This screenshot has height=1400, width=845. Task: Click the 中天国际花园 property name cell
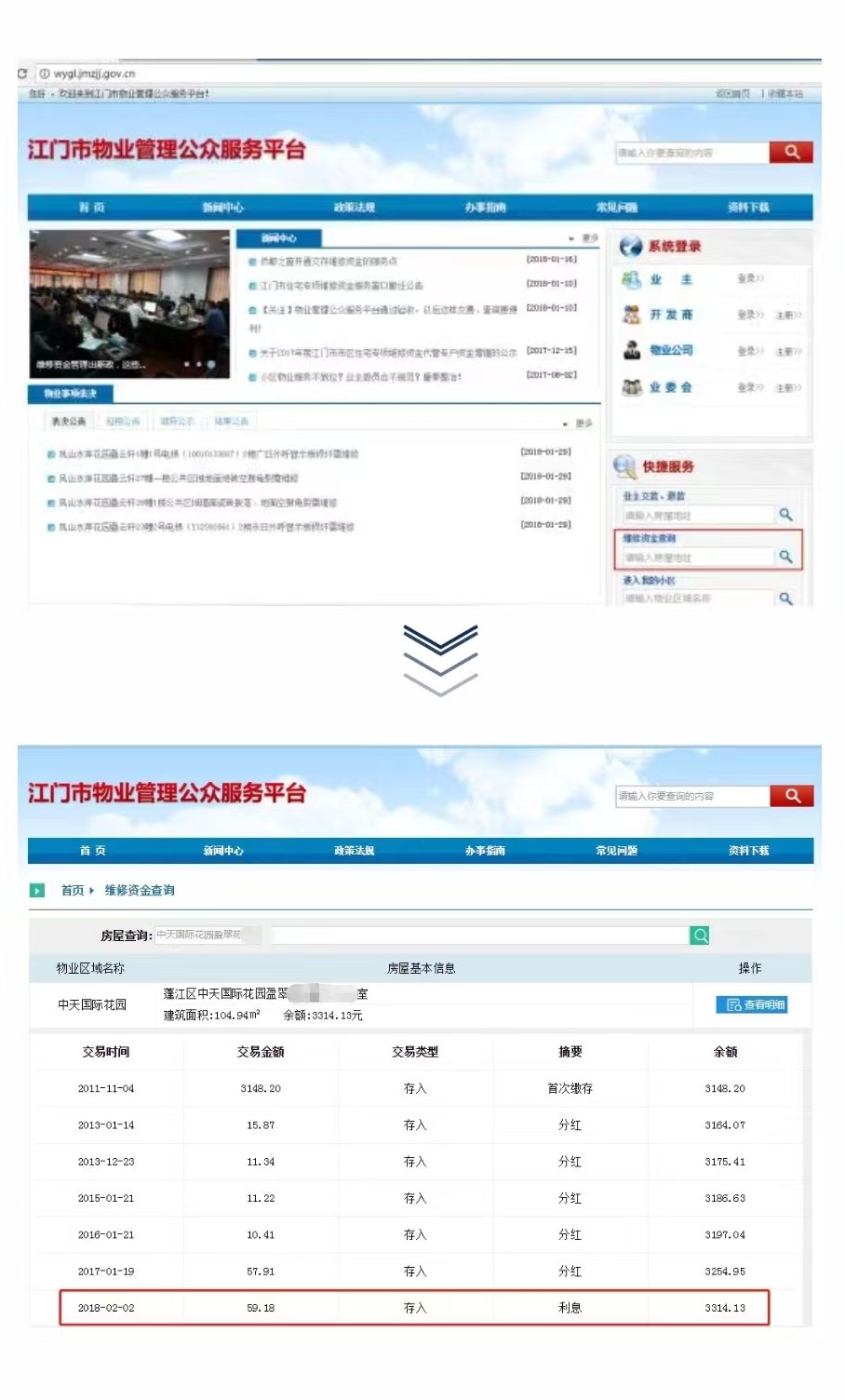pyautogui.click(x=92, y=1004)
